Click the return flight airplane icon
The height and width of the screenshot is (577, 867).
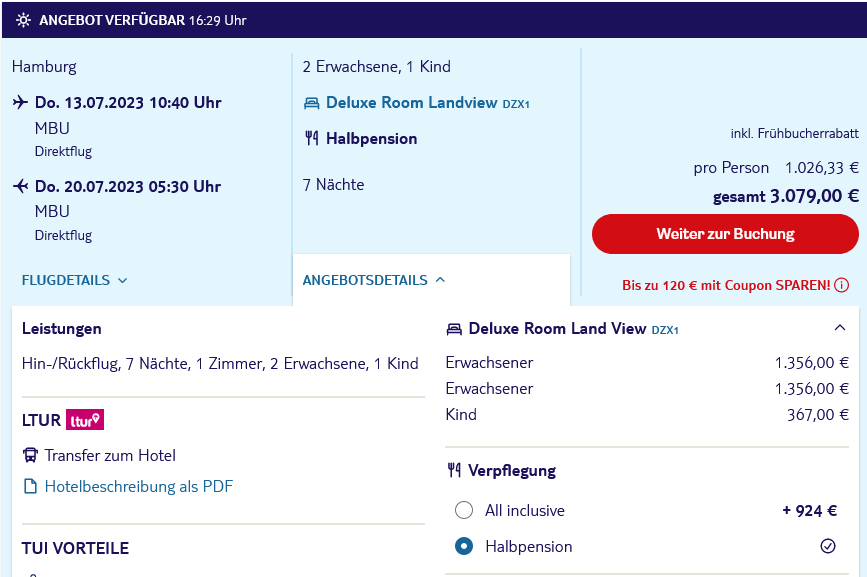click(20, 186)
